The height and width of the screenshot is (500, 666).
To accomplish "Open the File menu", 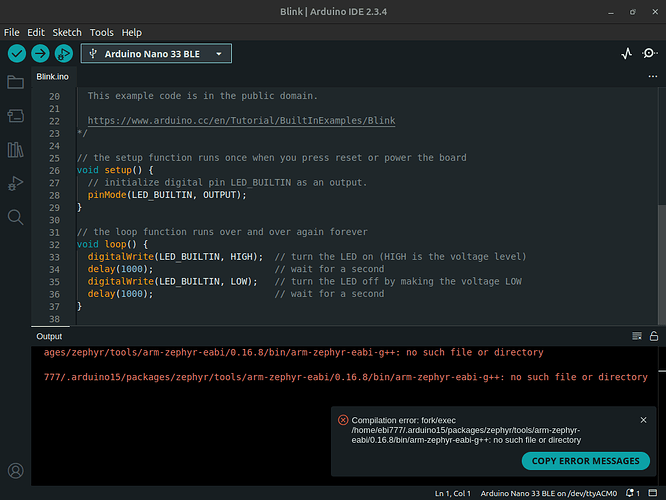I will click(11, 32).
